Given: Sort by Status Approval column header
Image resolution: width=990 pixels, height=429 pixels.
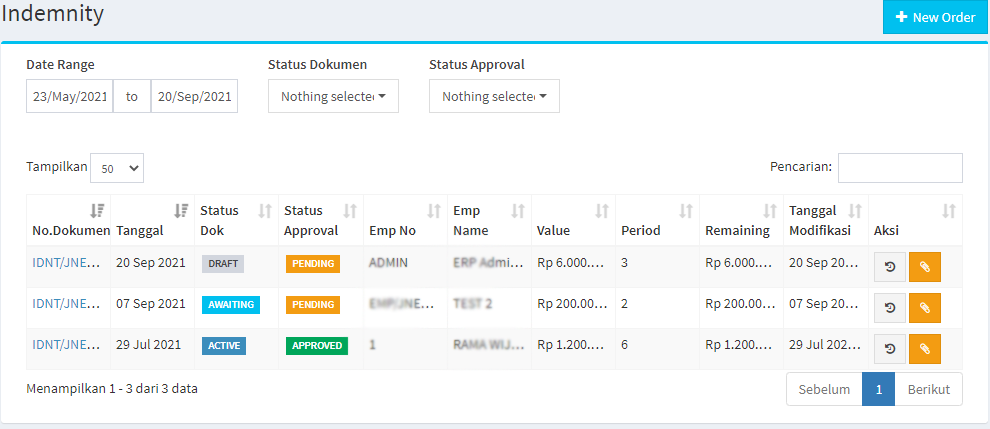Looking at the screenshot, I should point(320,221).
